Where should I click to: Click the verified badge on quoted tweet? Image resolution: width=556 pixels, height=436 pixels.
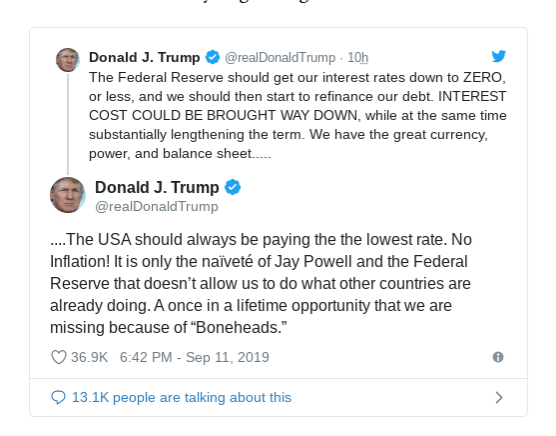click(213, 57)
